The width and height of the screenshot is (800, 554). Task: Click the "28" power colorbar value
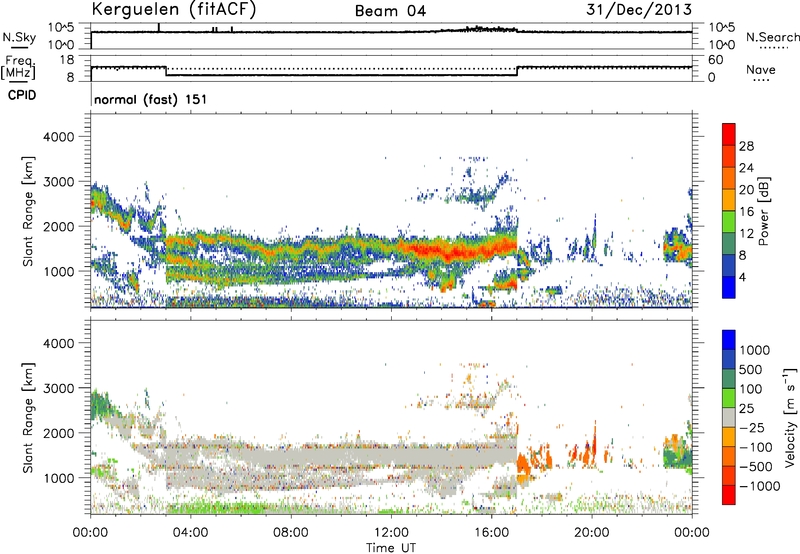click(746, 146)
